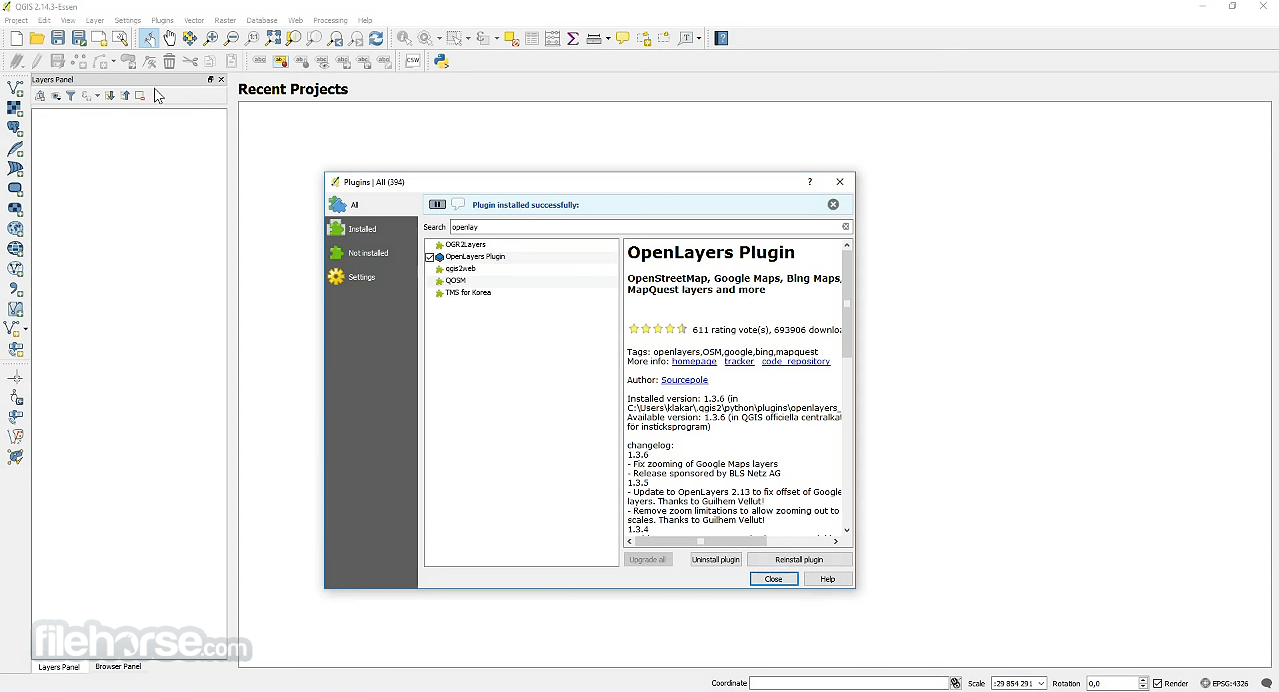Open the Processing menu
Viewport: 1279px width, 692px height.
click(330, 20)
